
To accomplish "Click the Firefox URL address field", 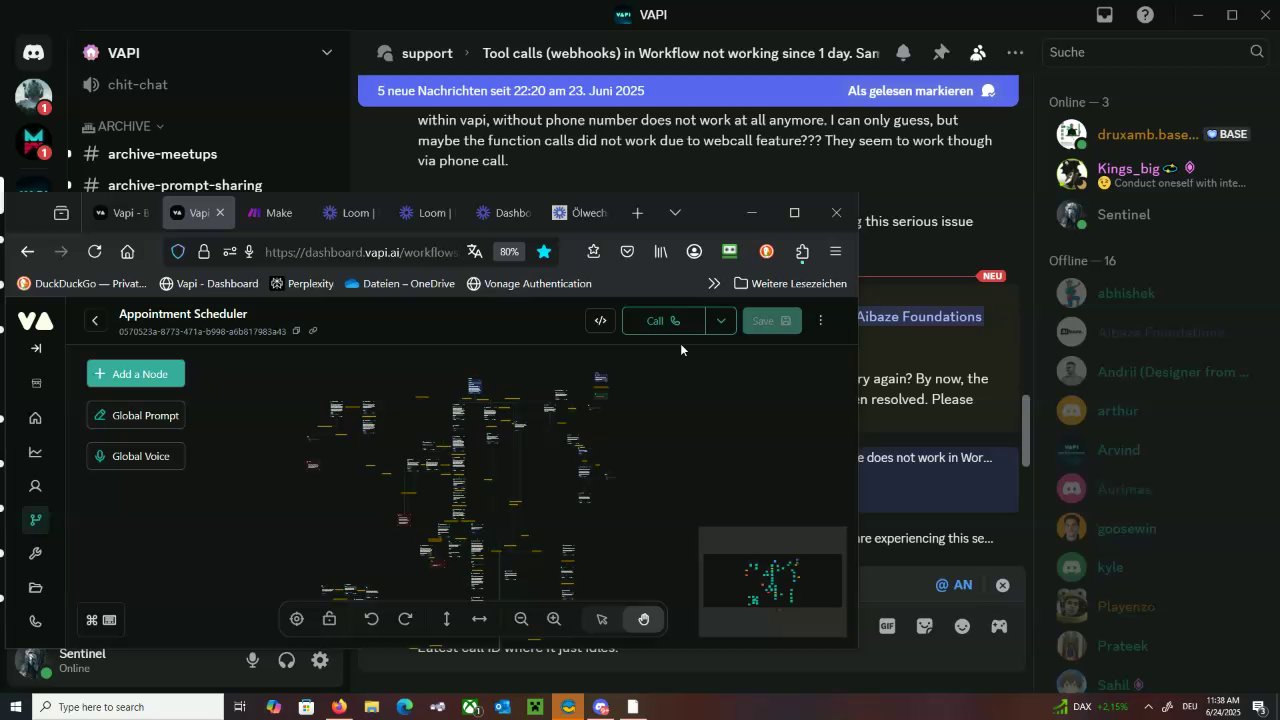I will click(360, 252).
